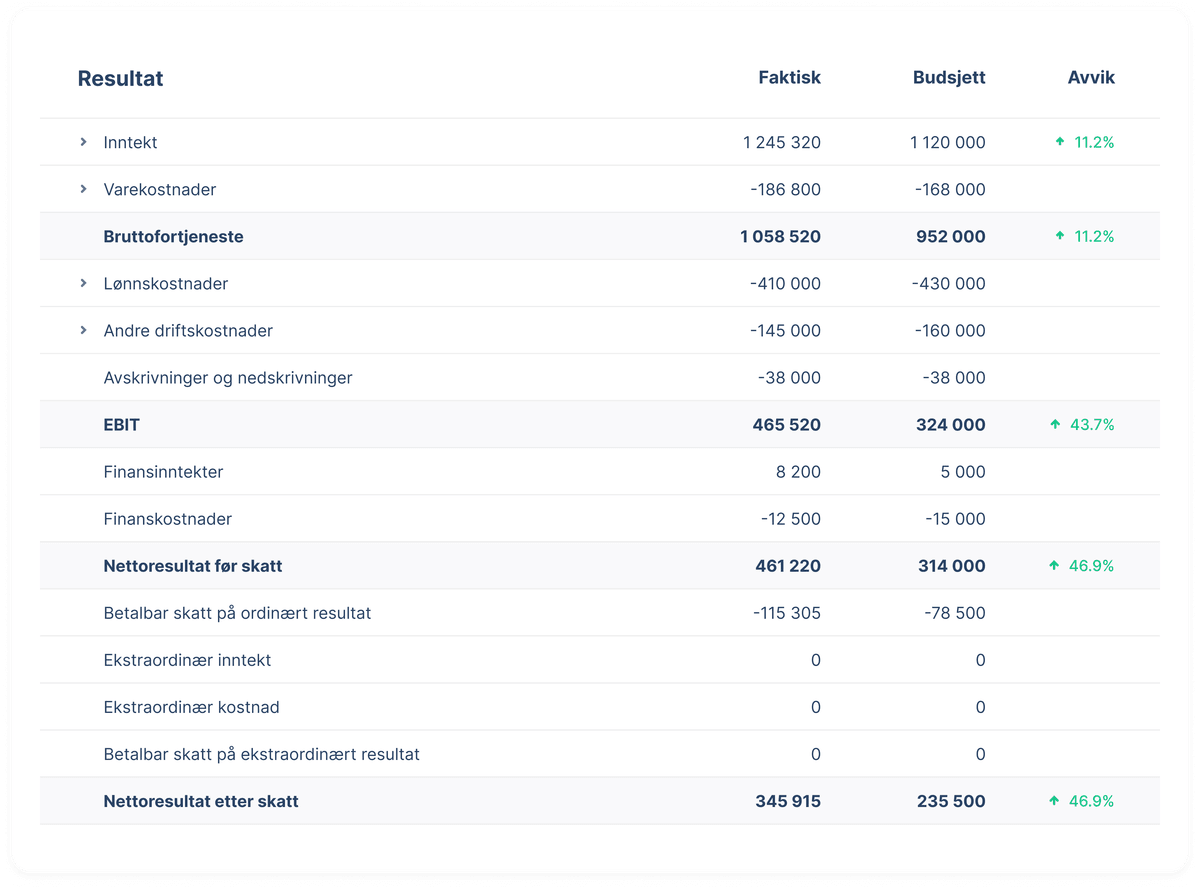Select the Avskrivninger og nedskrivninger row
The image size is (1200, 887).
[x=600, y=377]
